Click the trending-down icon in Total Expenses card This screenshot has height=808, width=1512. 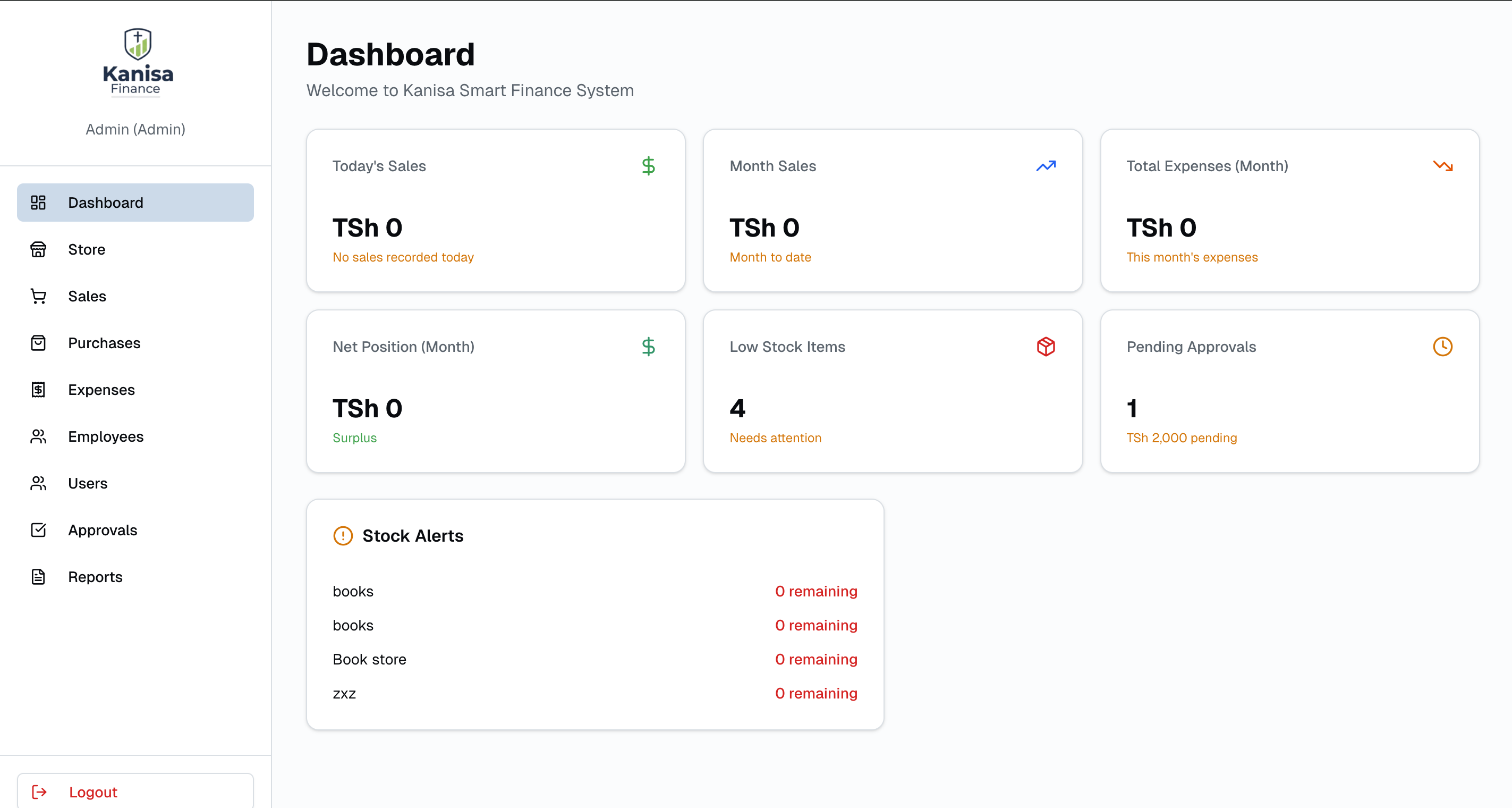[1442, 166]
